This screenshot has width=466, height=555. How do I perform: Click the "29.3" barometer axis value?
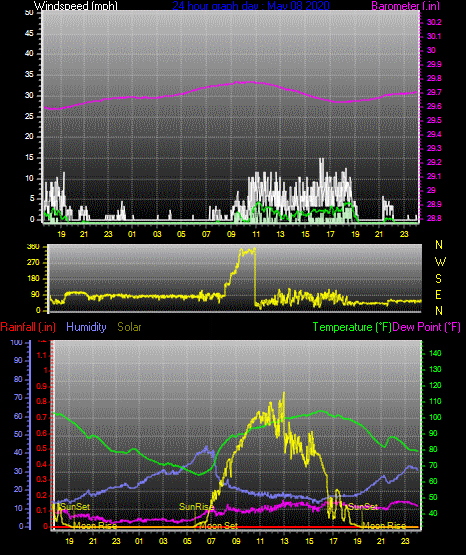tap(434, 148)
